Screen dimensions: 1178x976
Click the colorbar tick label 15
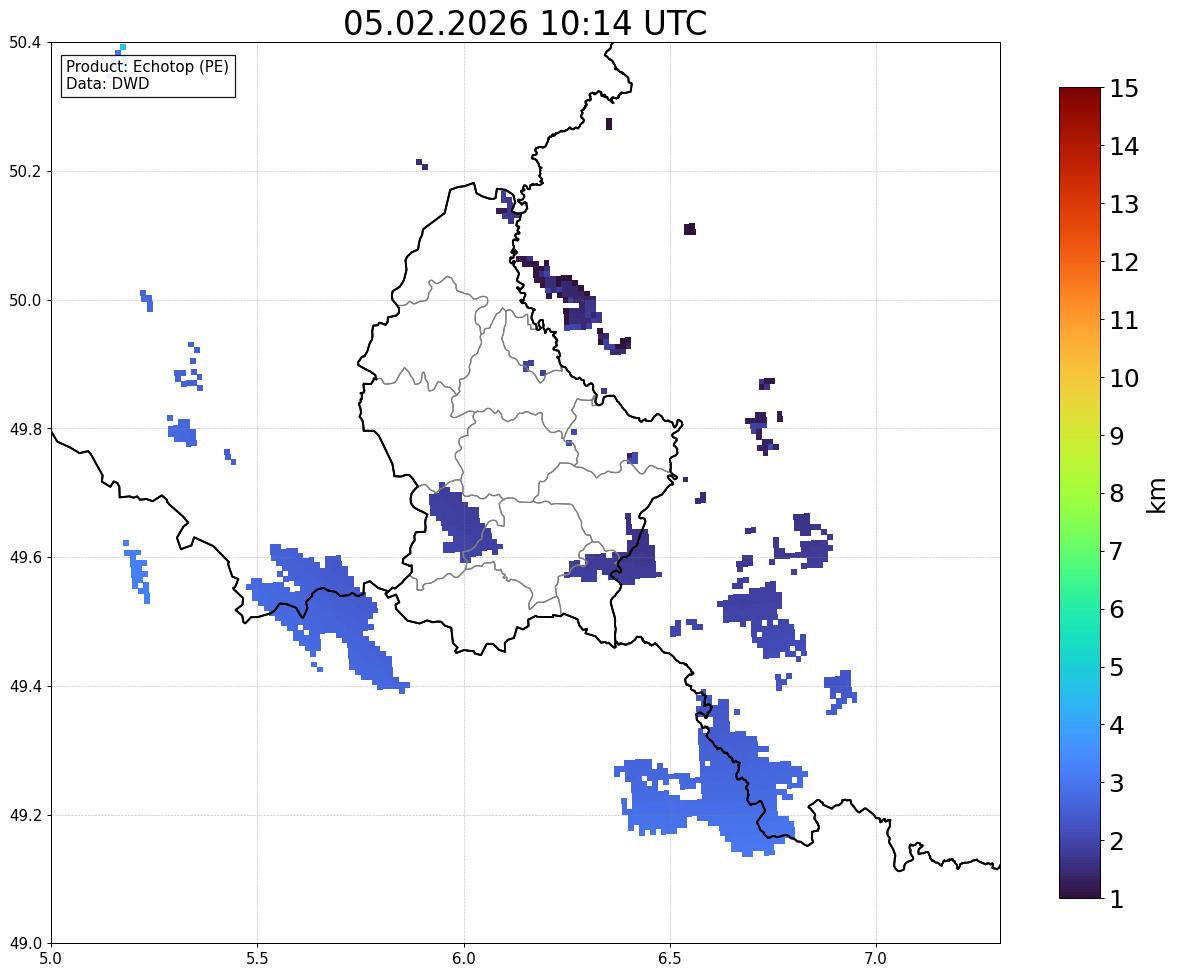tap(1124, 89)
